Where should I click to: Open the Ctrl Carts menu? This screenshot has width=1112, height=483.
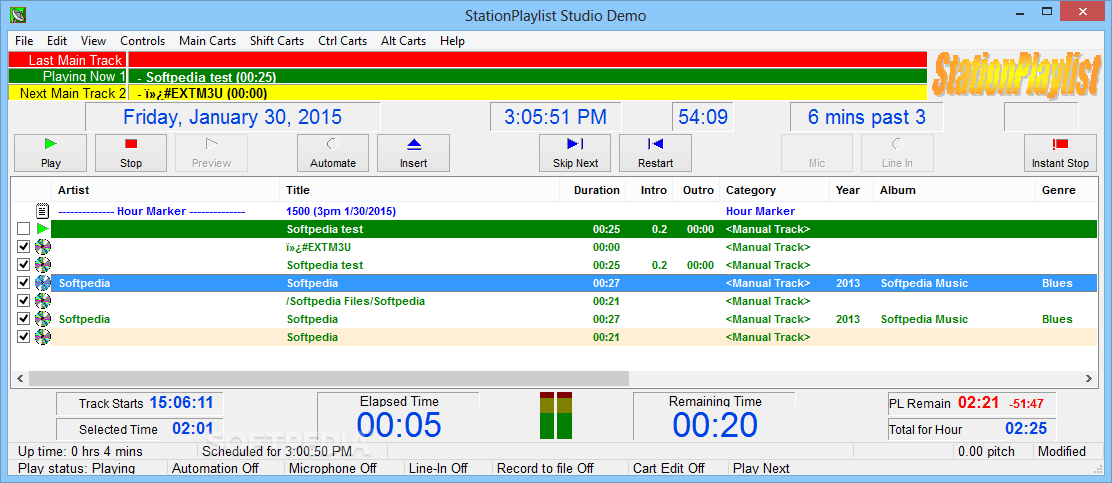tap(343, 41)
